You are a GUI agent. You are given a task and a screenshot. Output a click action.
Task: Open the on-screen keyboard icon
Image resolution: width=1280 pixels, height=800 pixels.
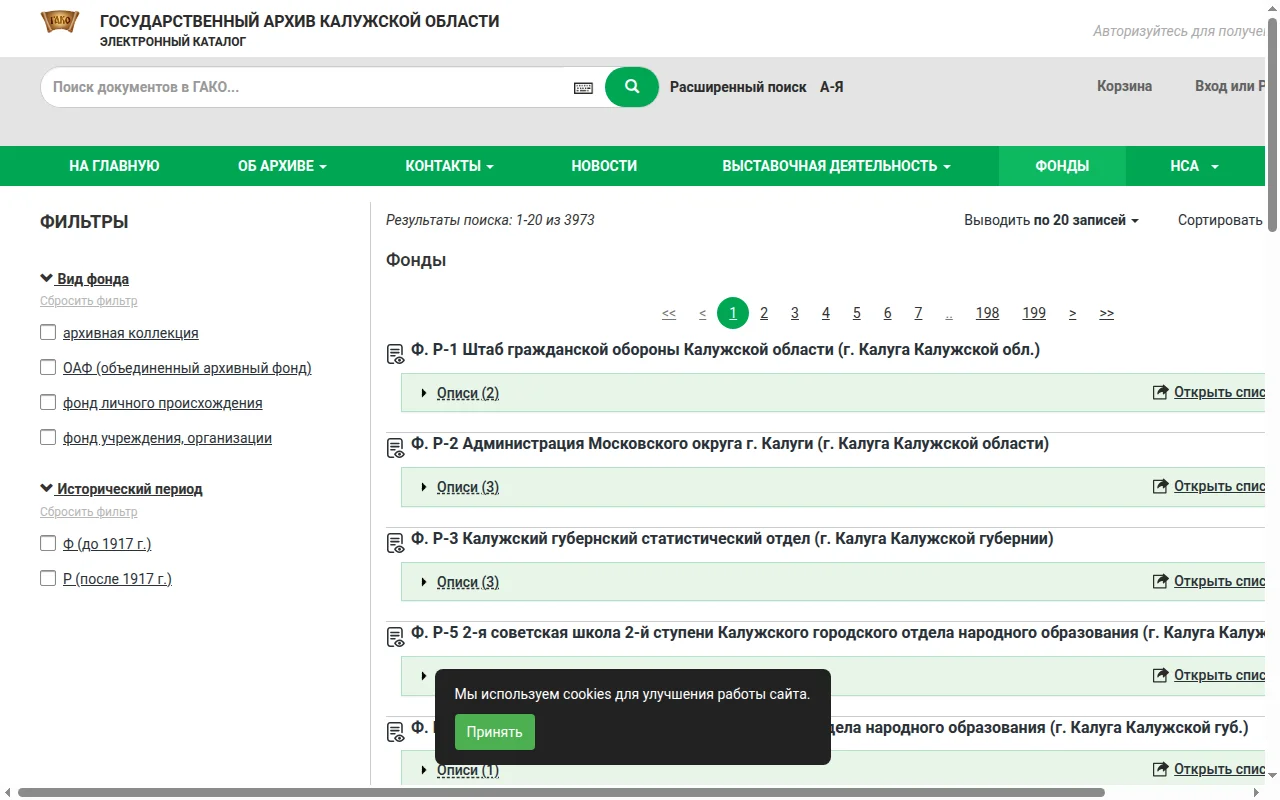[x=583, y=88]
